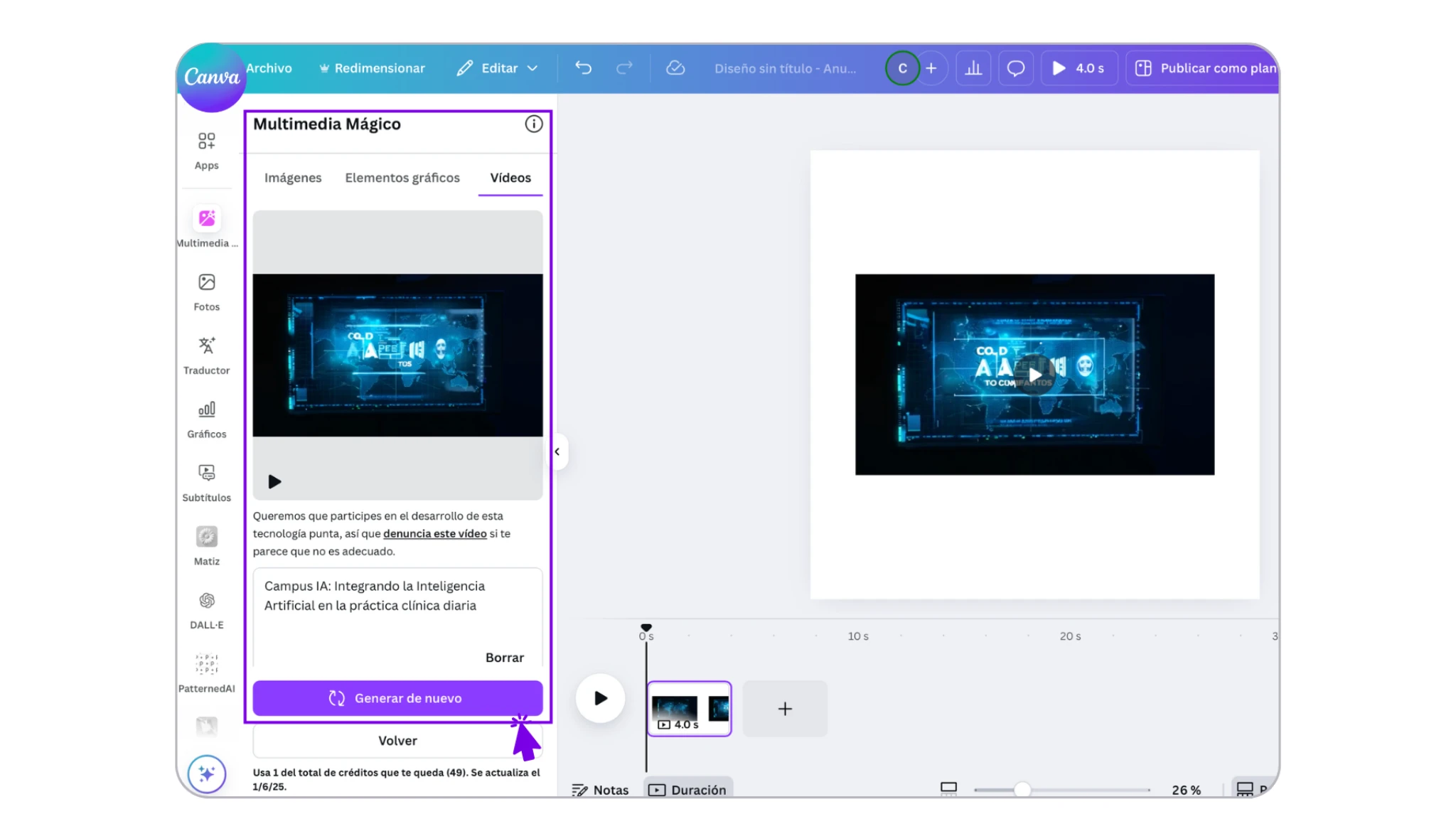Screen dimensions: 1456x819
Task: Click the Multimedia Mágico info icon
Action: 533,124
